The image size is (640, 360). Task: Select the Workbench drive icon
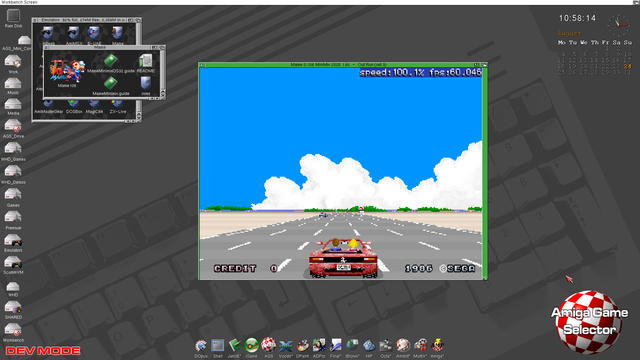(13, 329)
